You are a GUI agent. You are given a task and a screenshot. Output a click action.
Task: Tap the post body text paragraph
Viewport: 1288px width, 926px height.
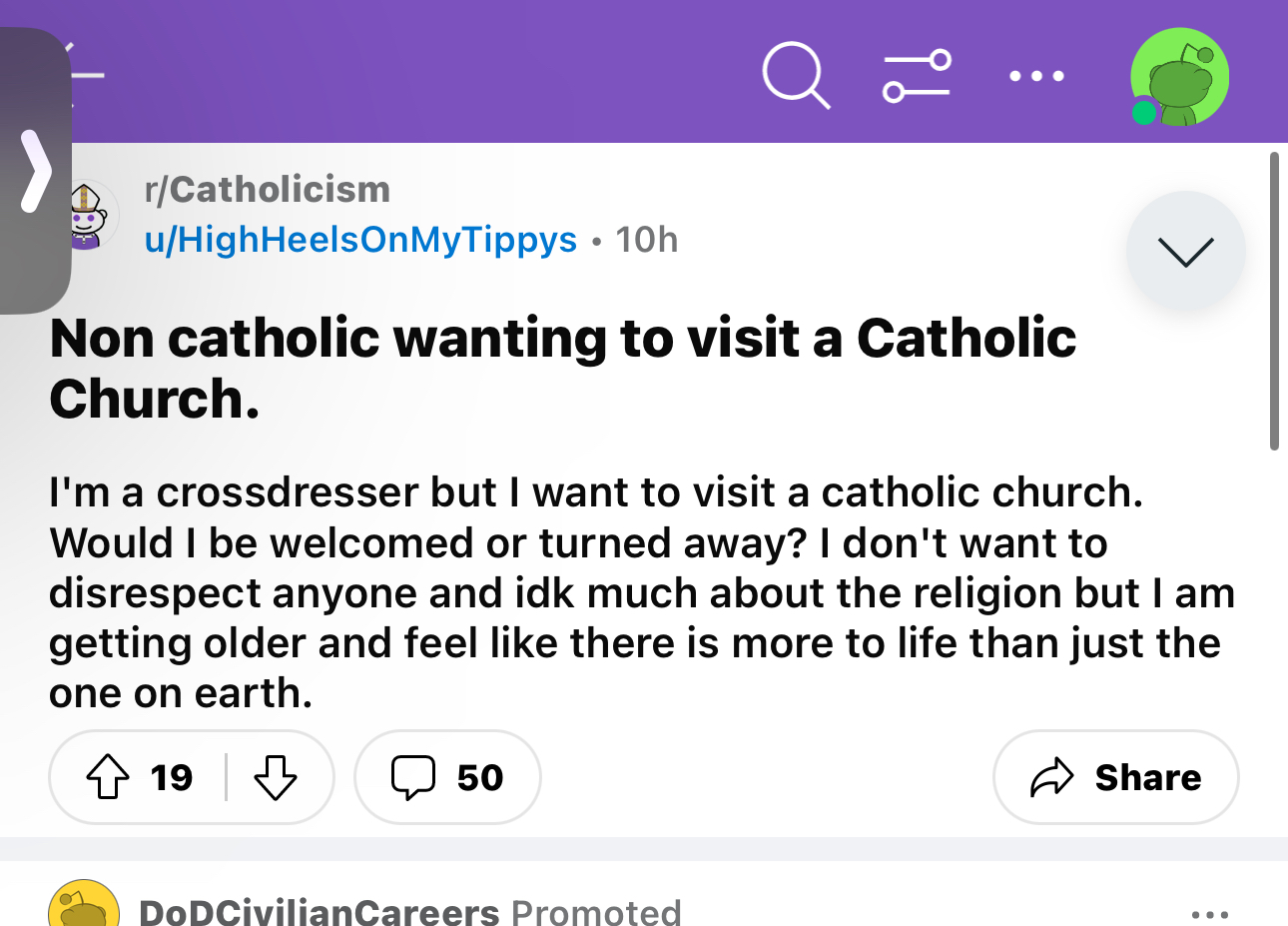click(x=639, y=593)
